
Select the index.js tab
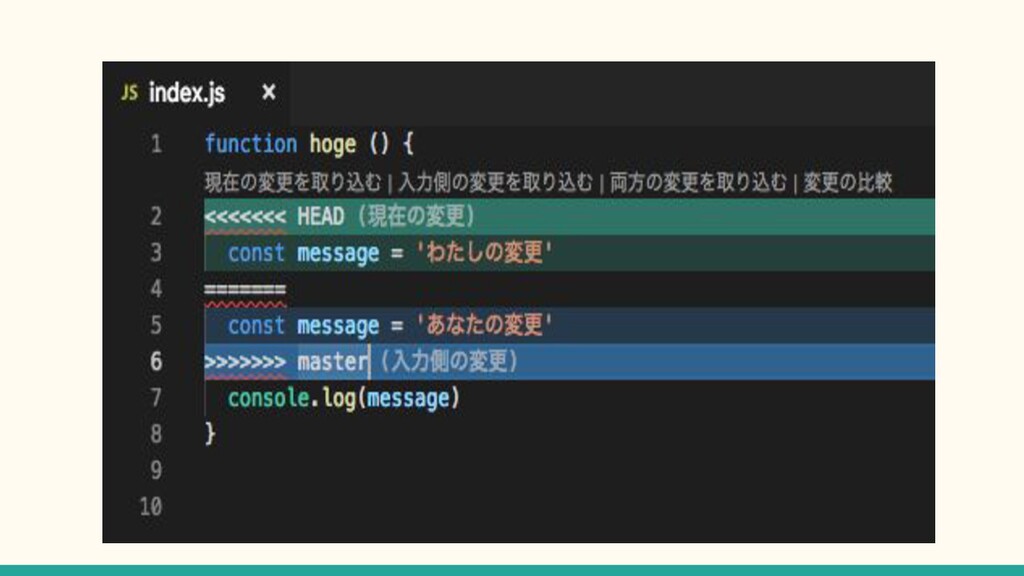(x=187, y=93)
